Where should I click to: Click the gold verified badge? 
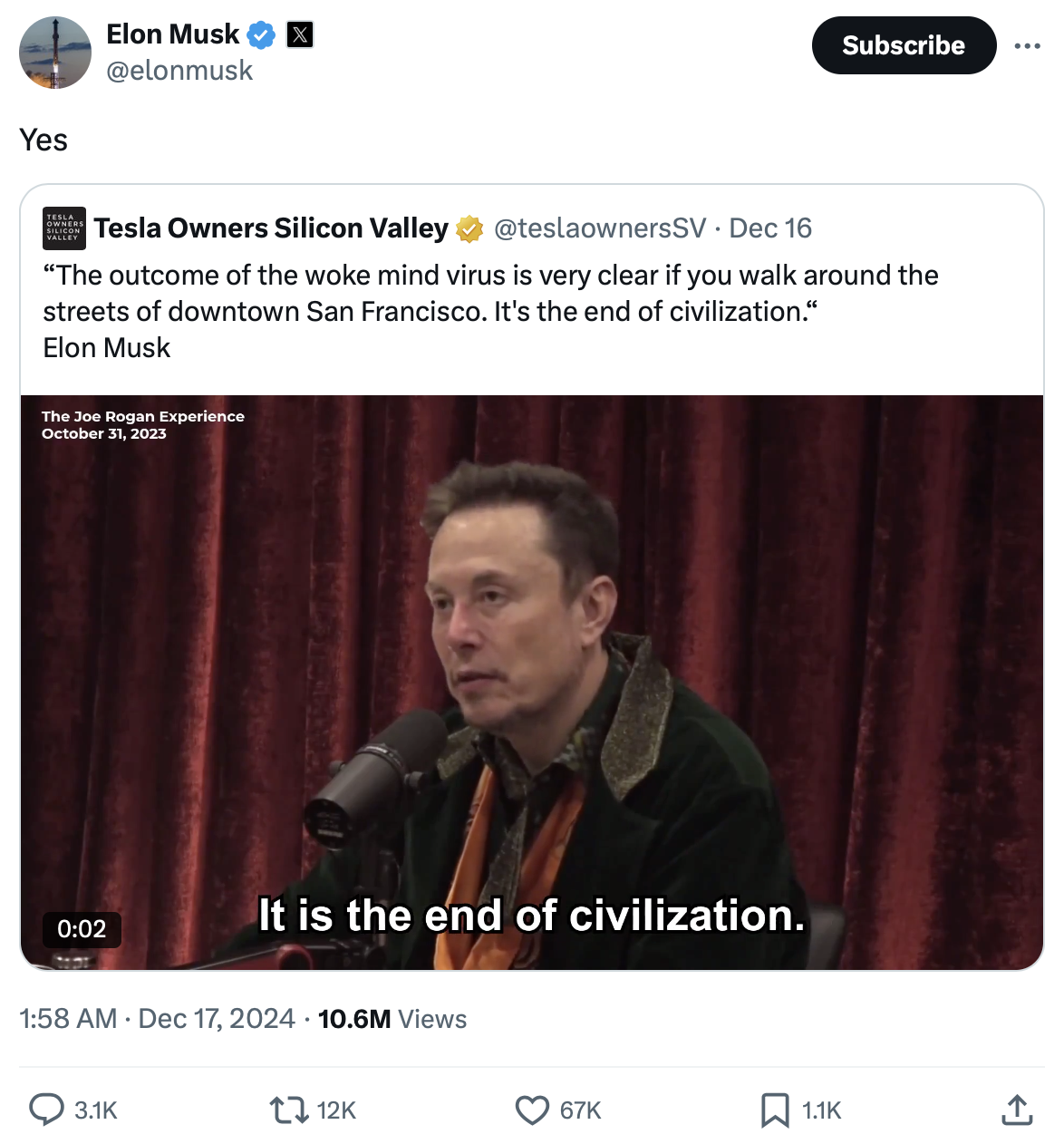[x=469, y=229]
